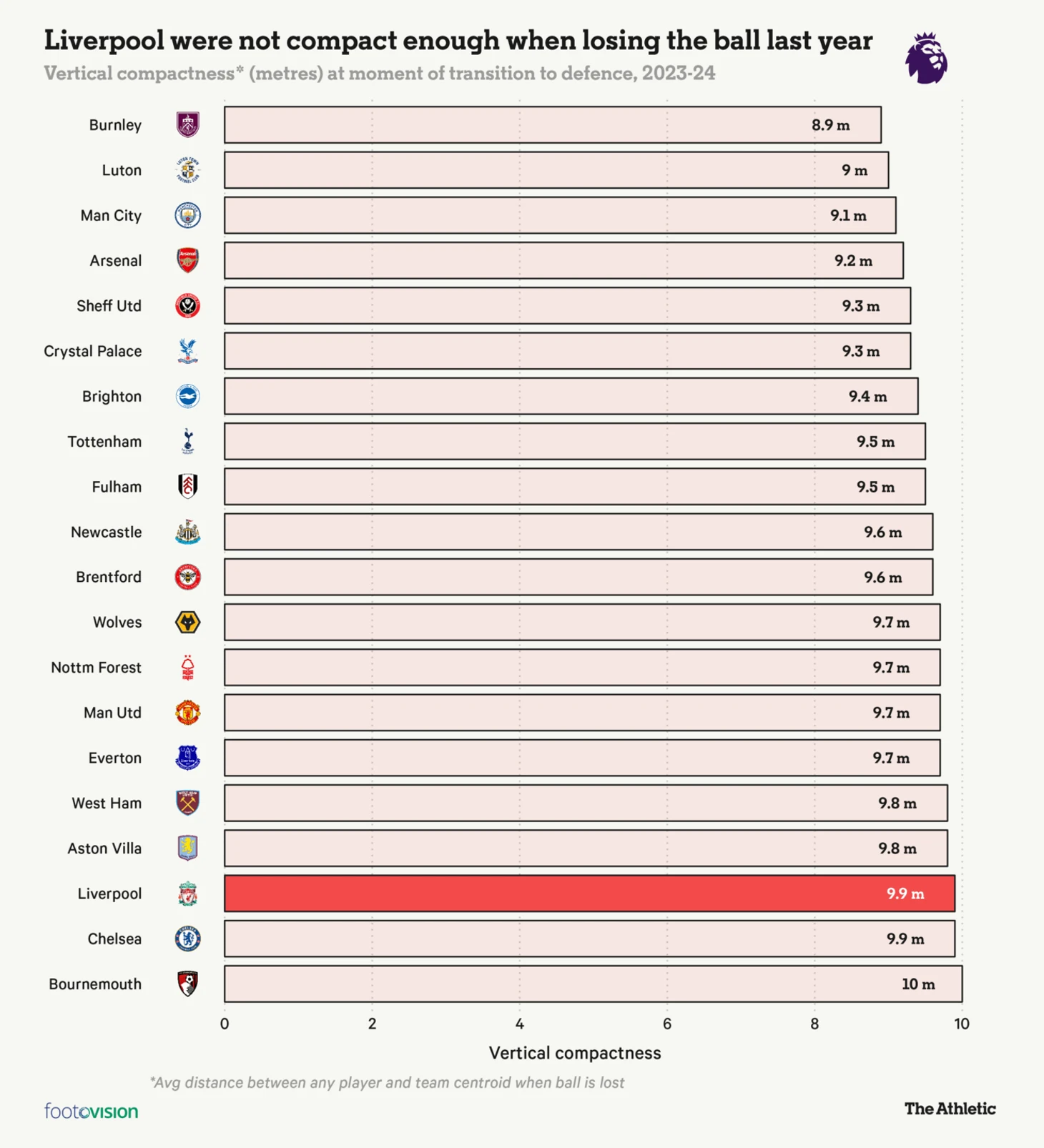
Task: Click the Man Utd club crest
Action: click(x=188, y=713)
